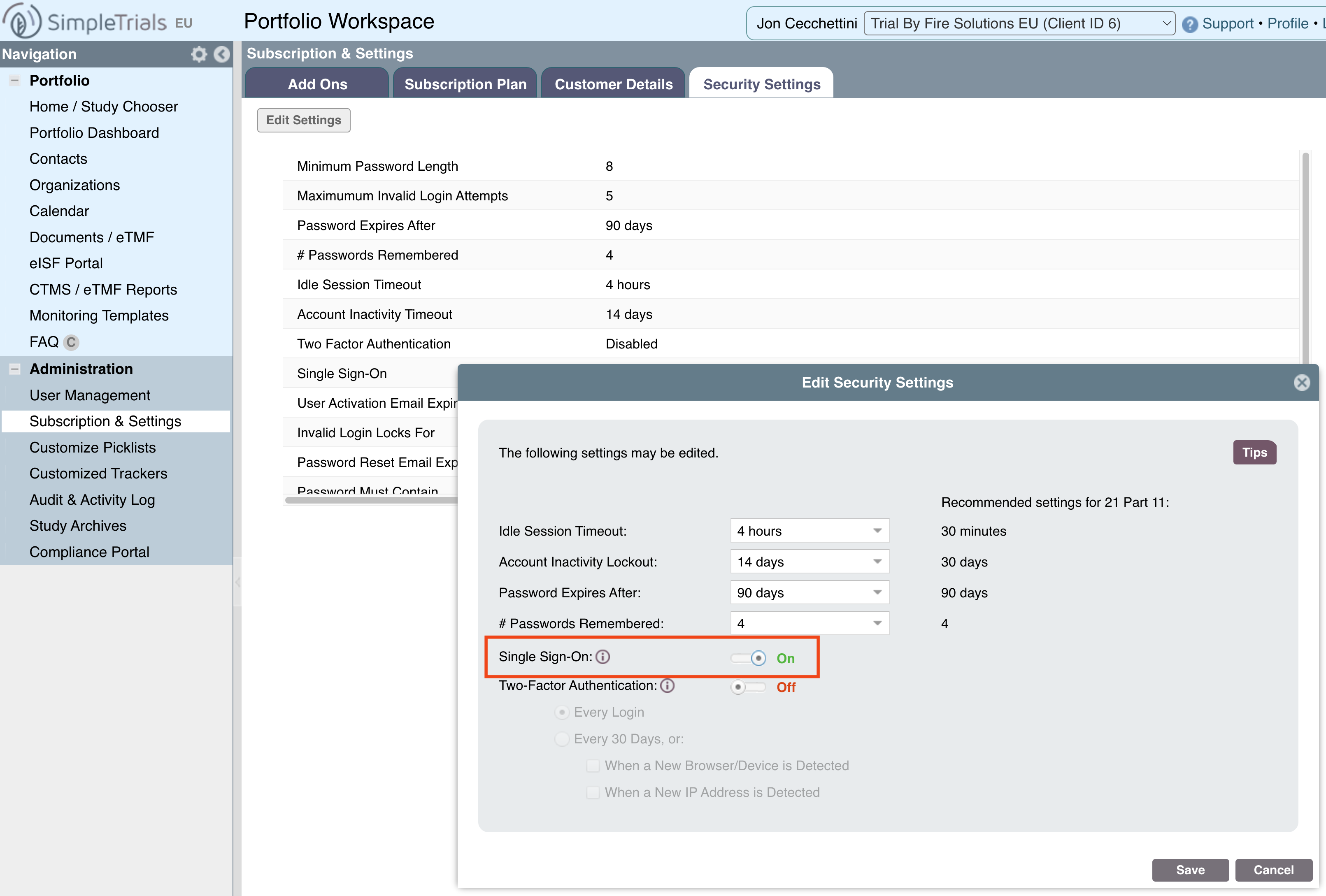Click the Tips button in dialog
1326x896 pixels.
click(1254, 452)
